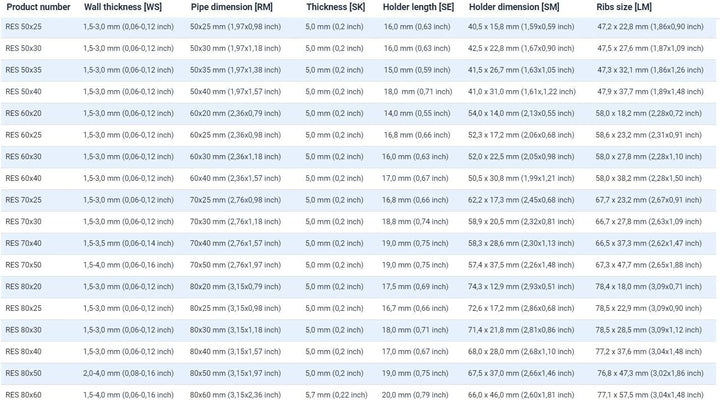
Task: Click ribs size 66,5 x 37,3 mm
Action: point(649,243)
